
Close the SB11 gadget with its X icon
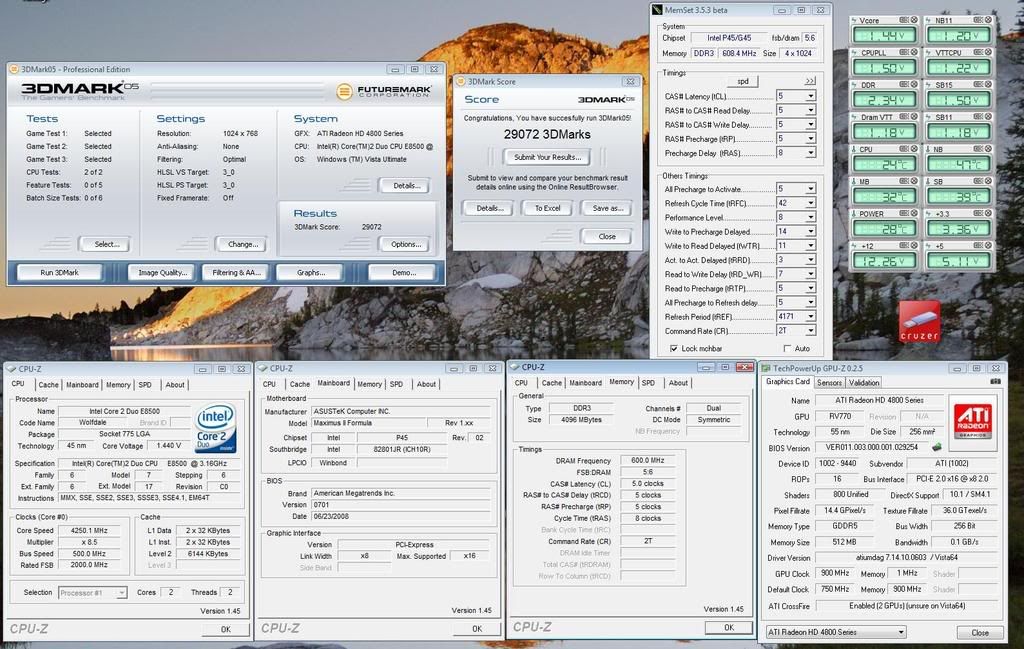988,117
